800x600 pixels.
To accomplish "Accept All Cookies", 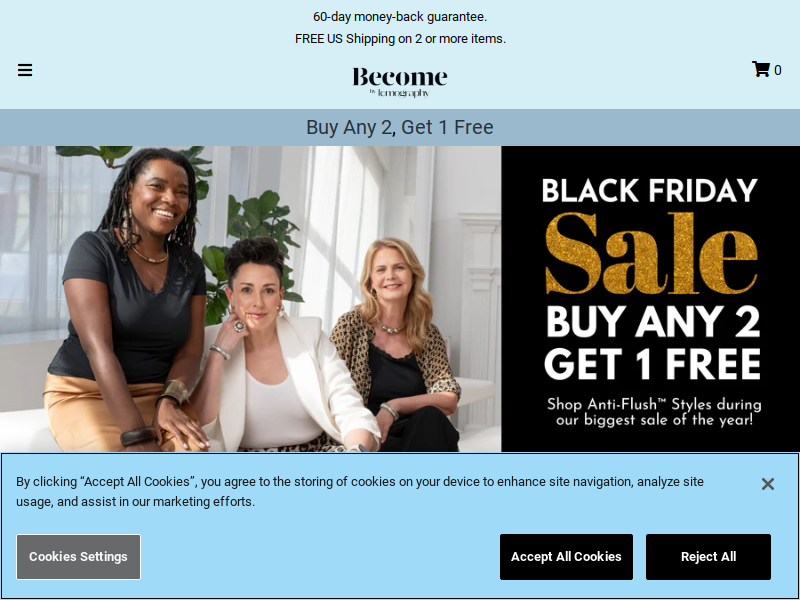I will click(566, 557).
